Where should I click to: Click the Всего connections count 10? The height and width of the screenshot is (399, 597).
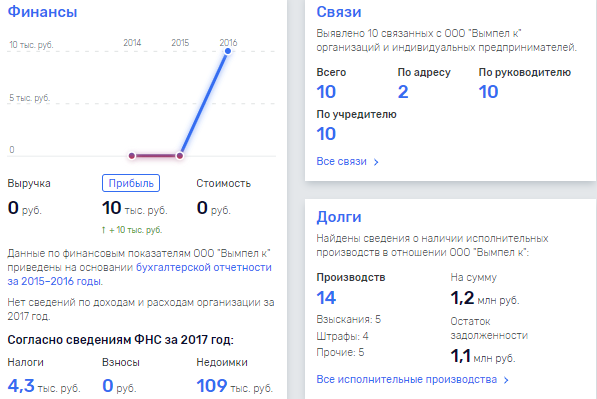tap(326, 92)
